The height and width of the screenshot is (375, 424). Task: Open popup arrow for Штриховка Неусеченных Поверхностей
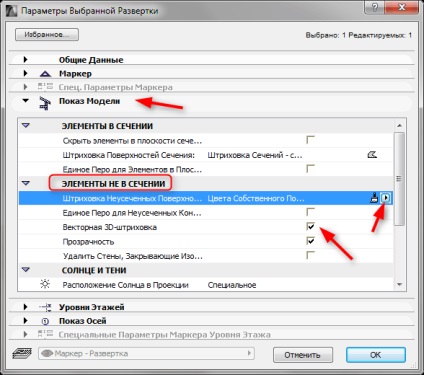click(x=386, y=198)
